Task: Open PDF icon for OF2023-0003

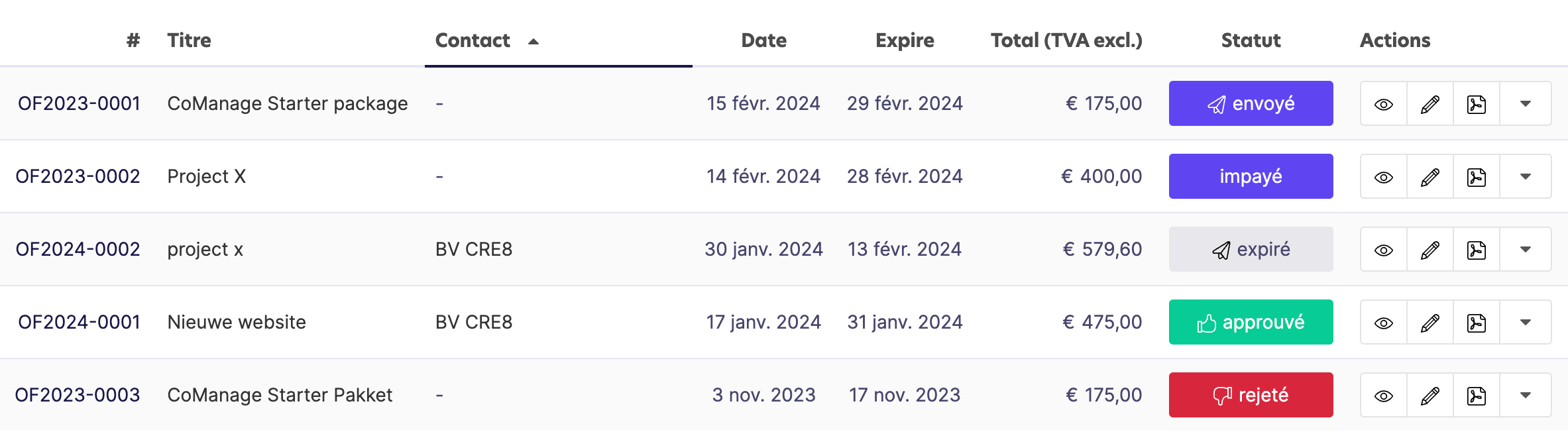Action: (1477, 396)
